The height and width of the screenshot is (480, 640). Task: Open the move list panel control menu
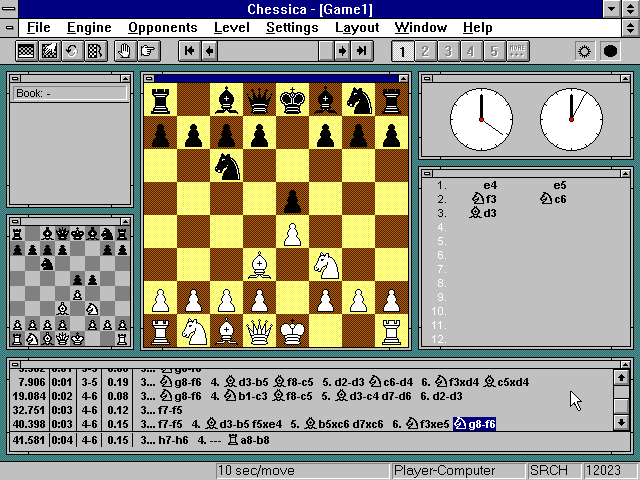427,173
